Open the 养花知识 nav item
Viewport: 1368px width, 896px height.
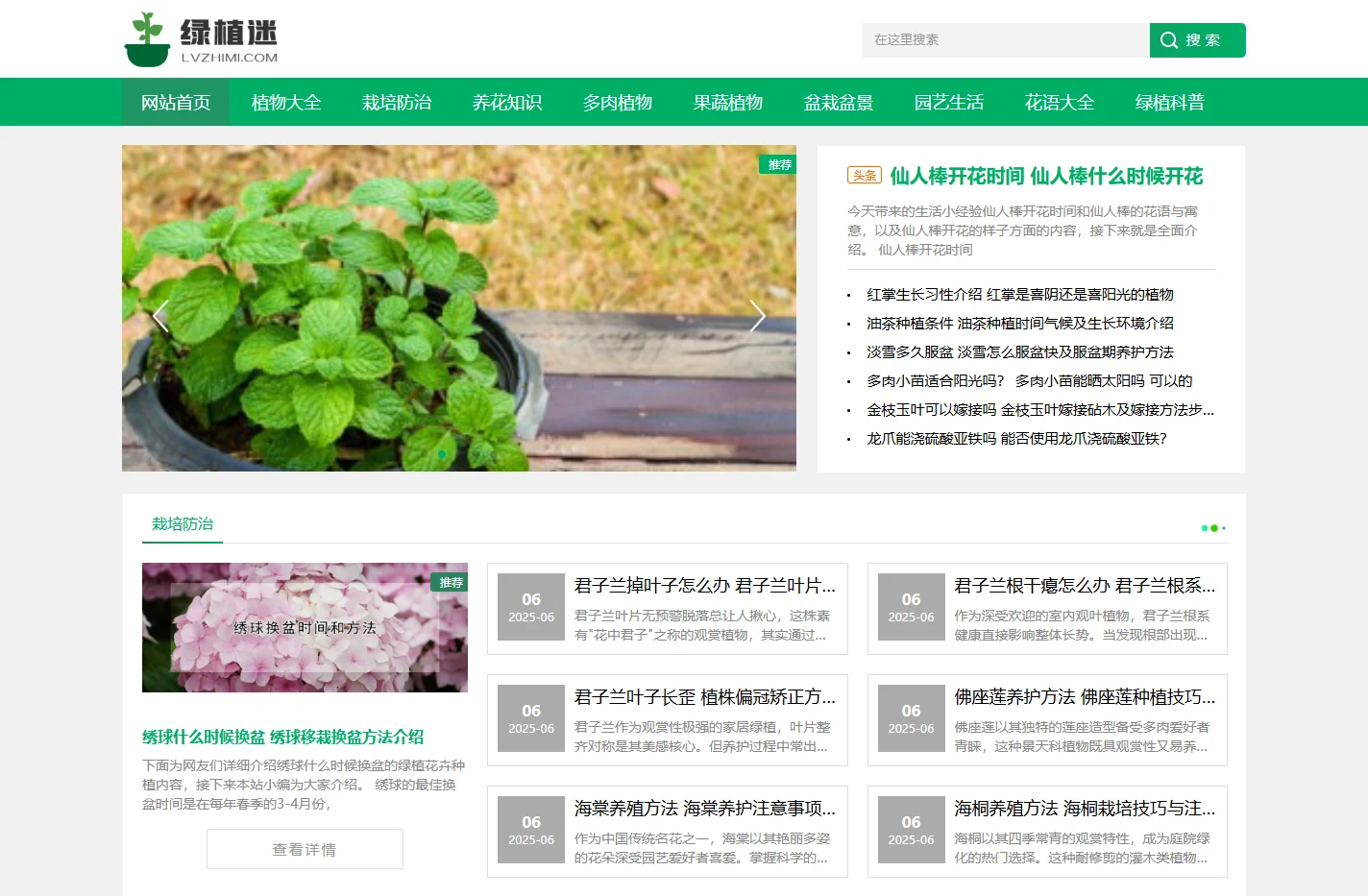click(x=507, y=102)
